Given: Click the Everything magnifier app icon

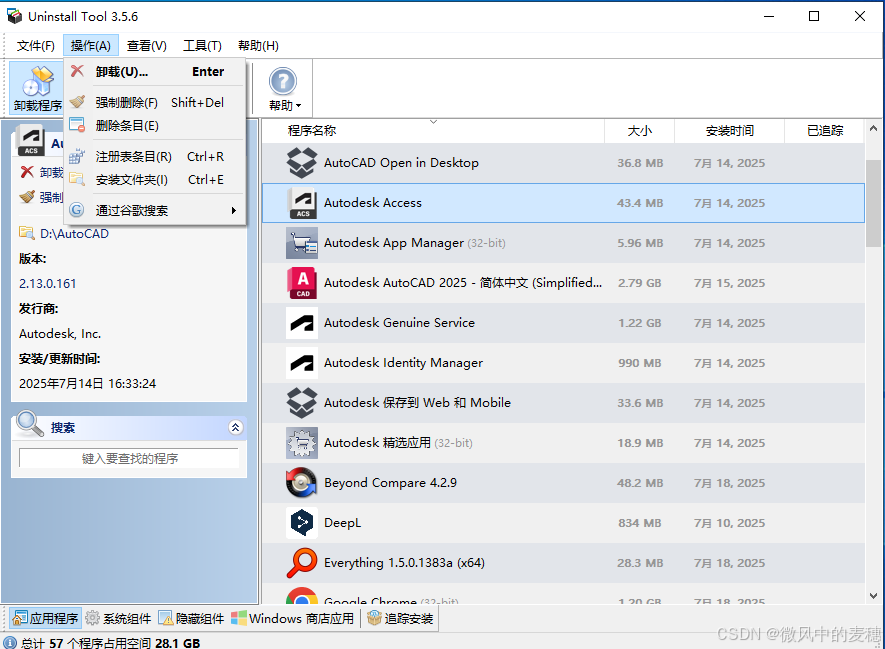Looking at the screenshot, I should (x=302, y=563).
